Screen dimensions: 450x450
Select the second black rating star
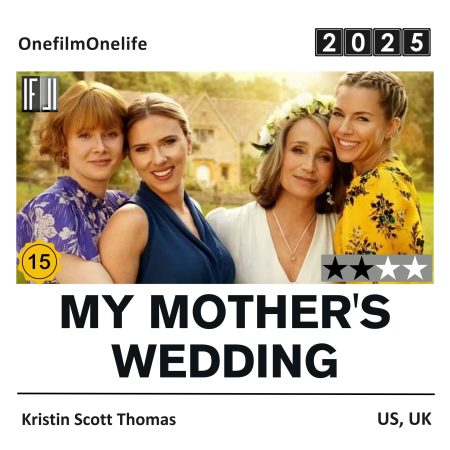361,269
